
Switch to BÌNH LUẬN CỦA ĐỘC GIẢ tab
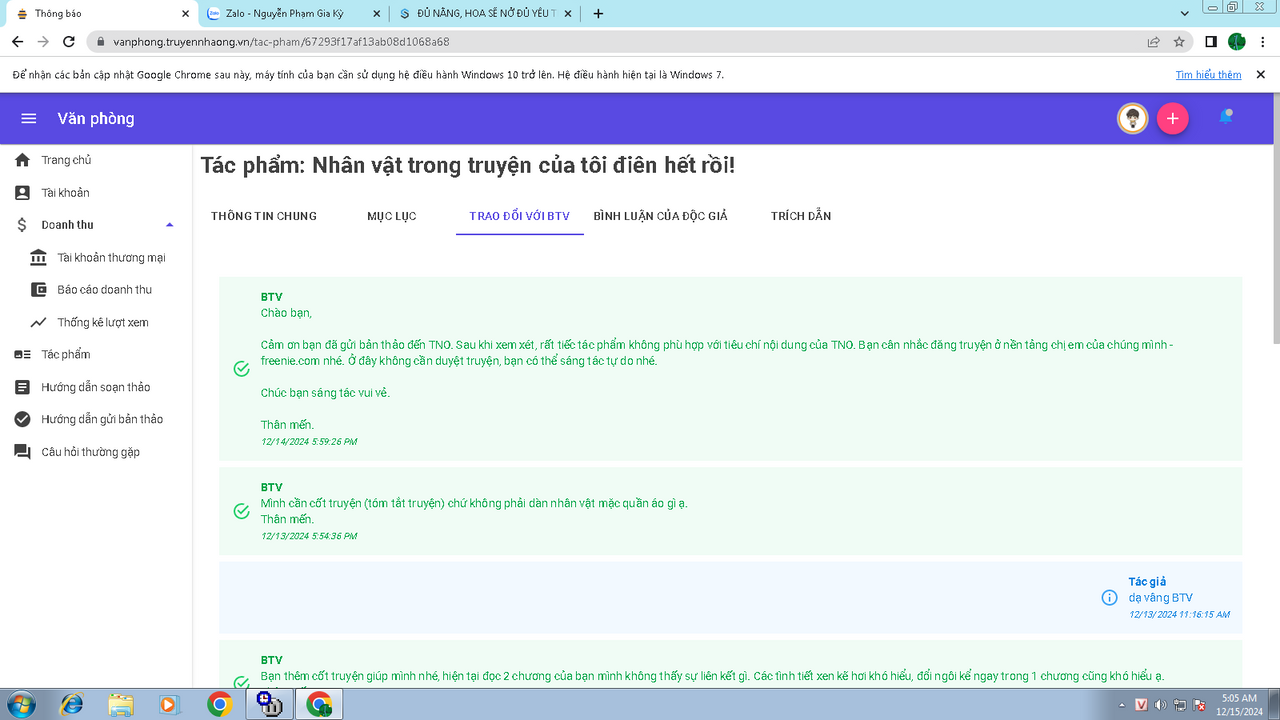click(660, 216)
